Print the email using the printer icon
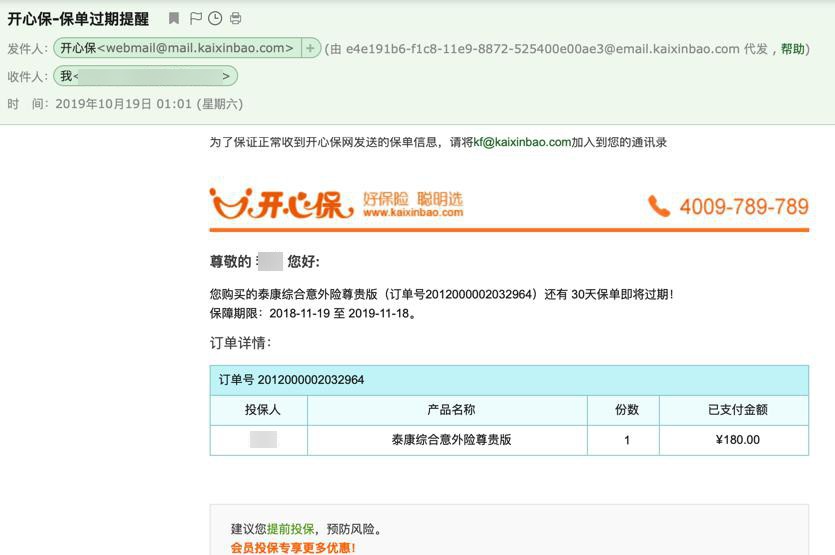Viewport: 835px width, 555px height. point(235,19)
